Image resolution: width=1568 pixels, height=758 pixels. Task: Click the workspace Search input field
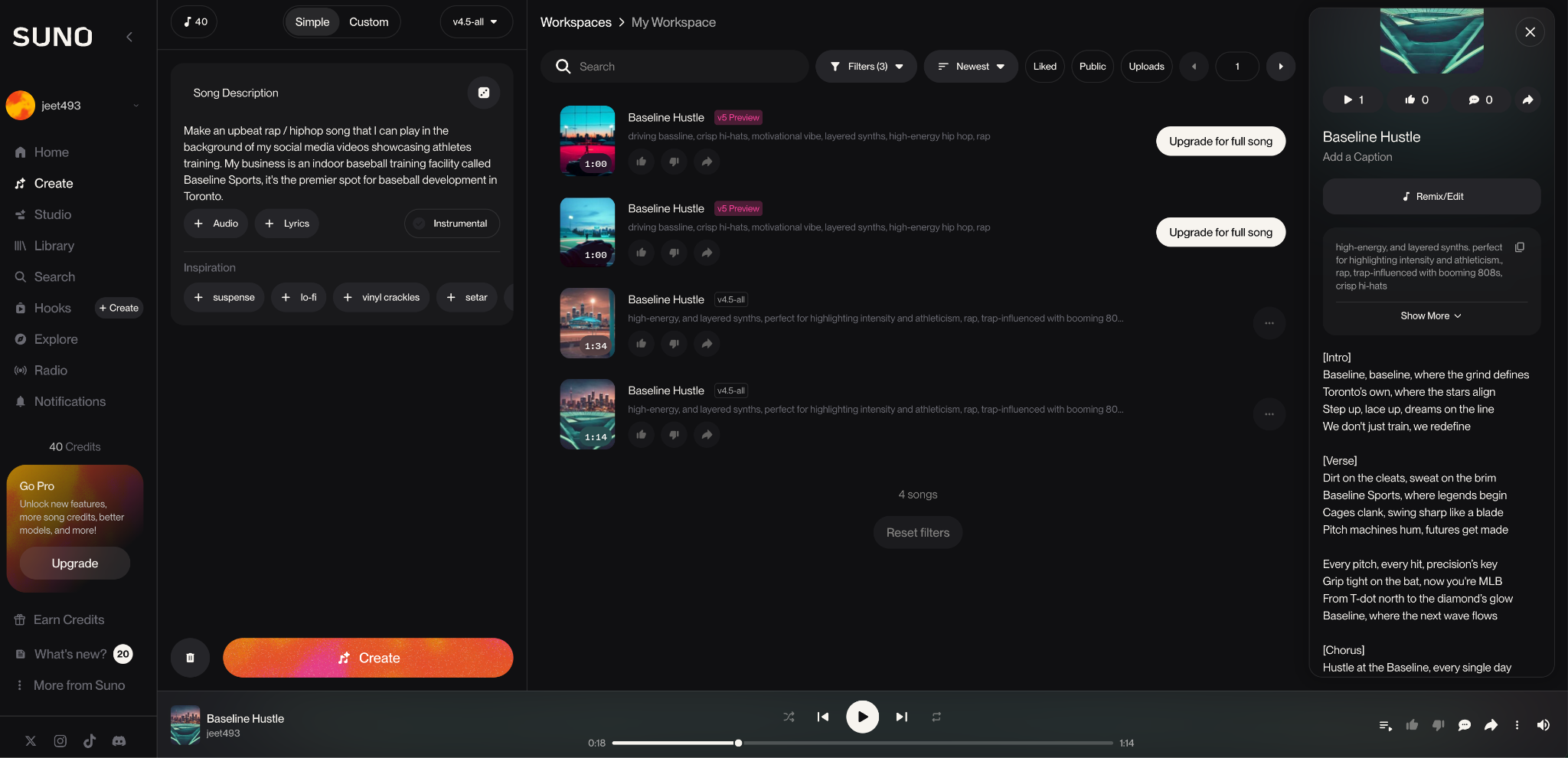675,67
